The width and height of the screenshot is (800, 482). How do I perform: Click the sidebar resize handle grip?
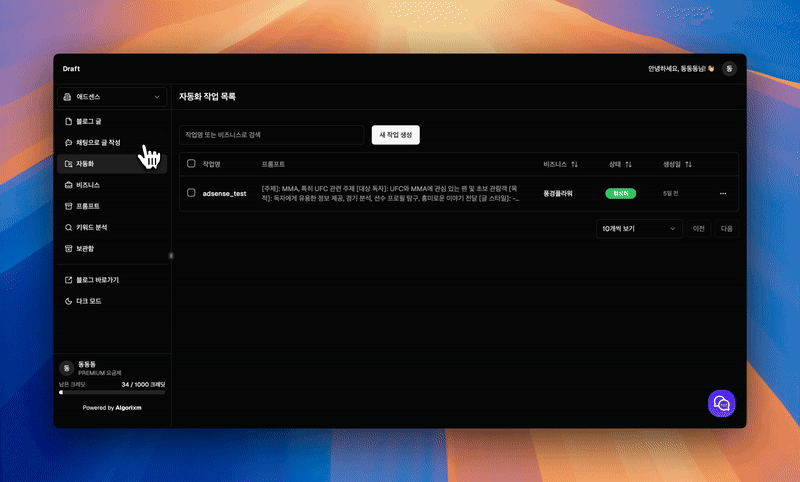click(x=171, y=256)
